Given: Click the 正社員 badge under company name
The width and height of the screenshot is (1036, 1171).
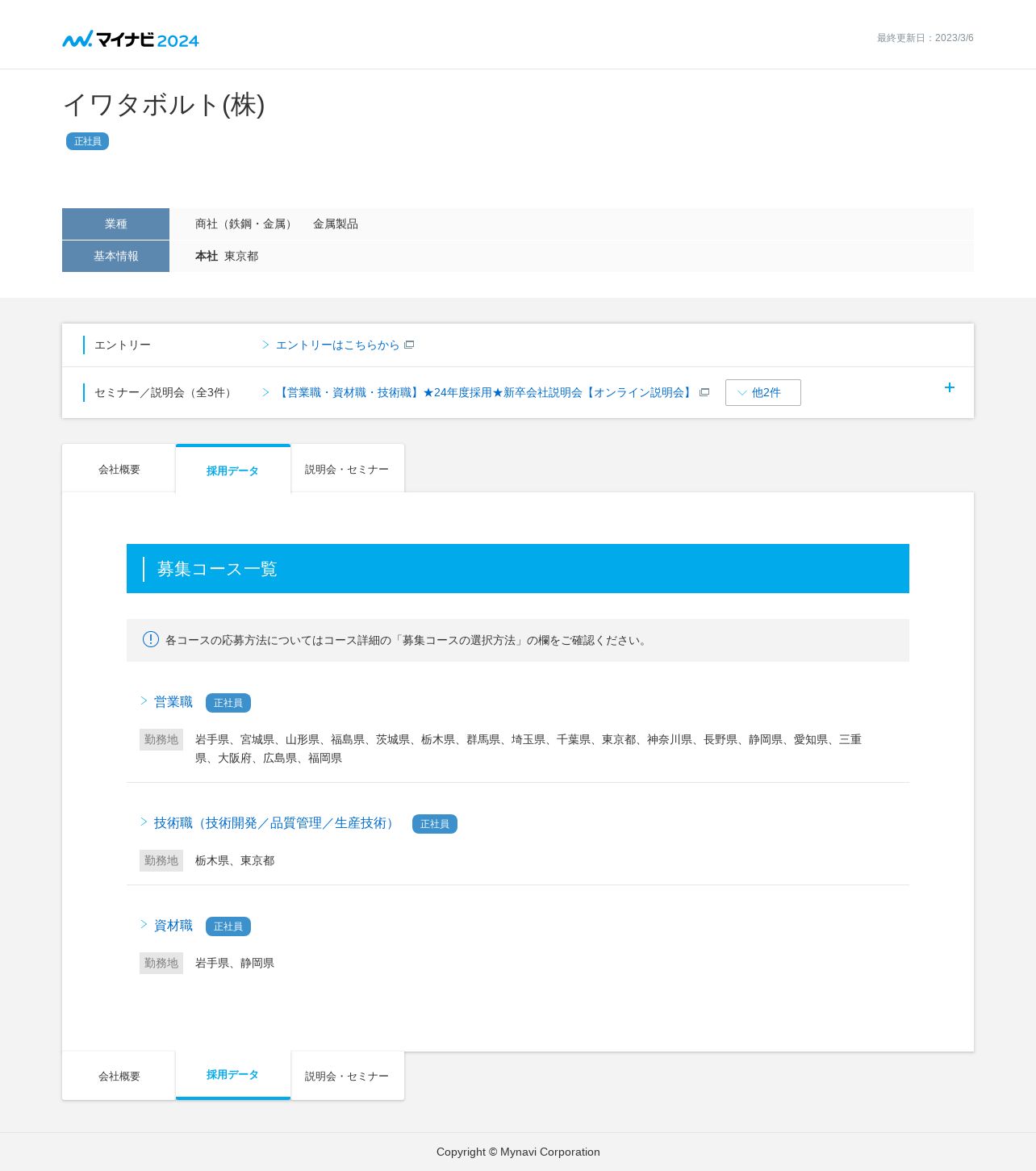Looking at the screenshot, I should coord(87,141).
